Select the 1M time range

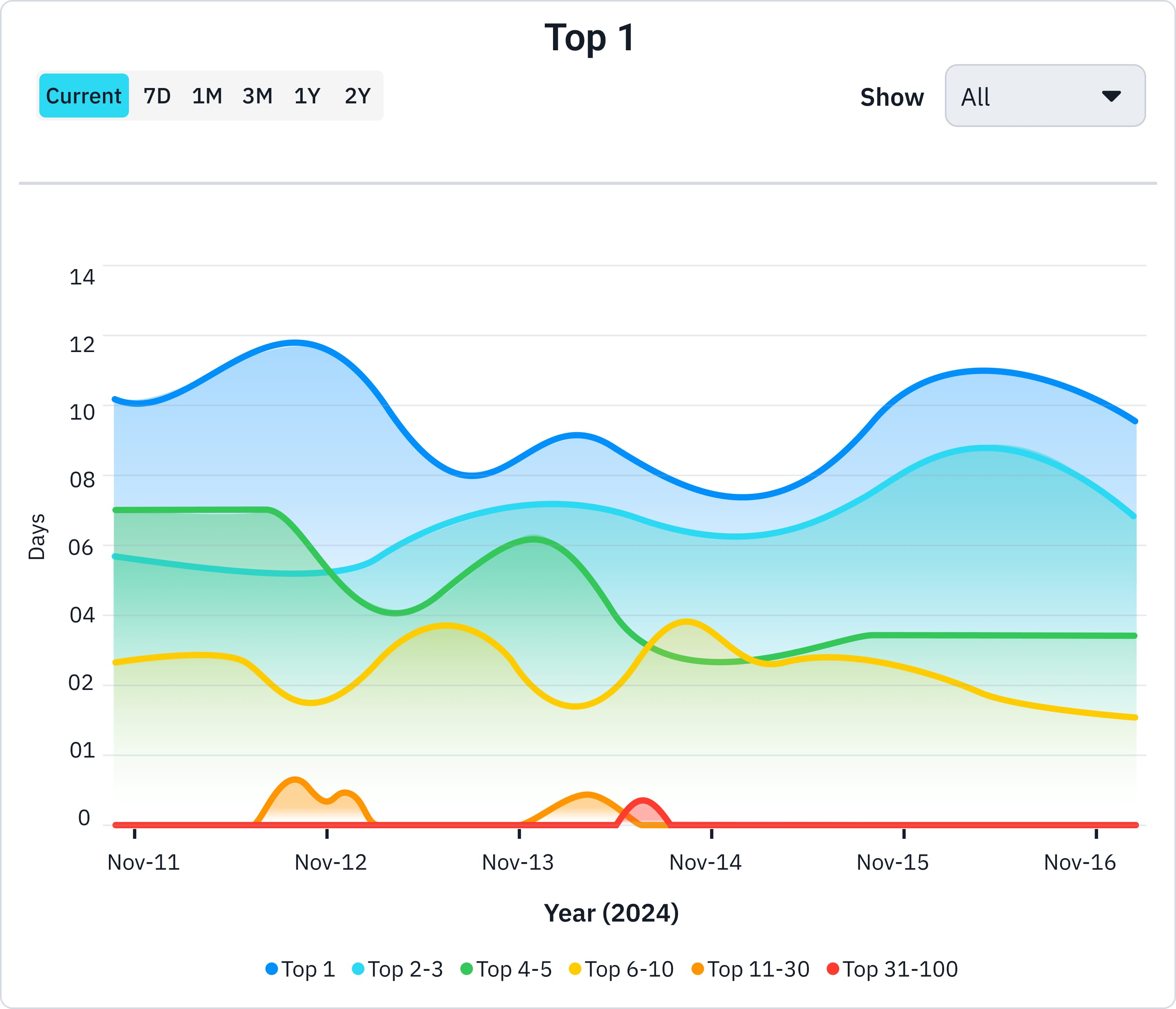207,96
